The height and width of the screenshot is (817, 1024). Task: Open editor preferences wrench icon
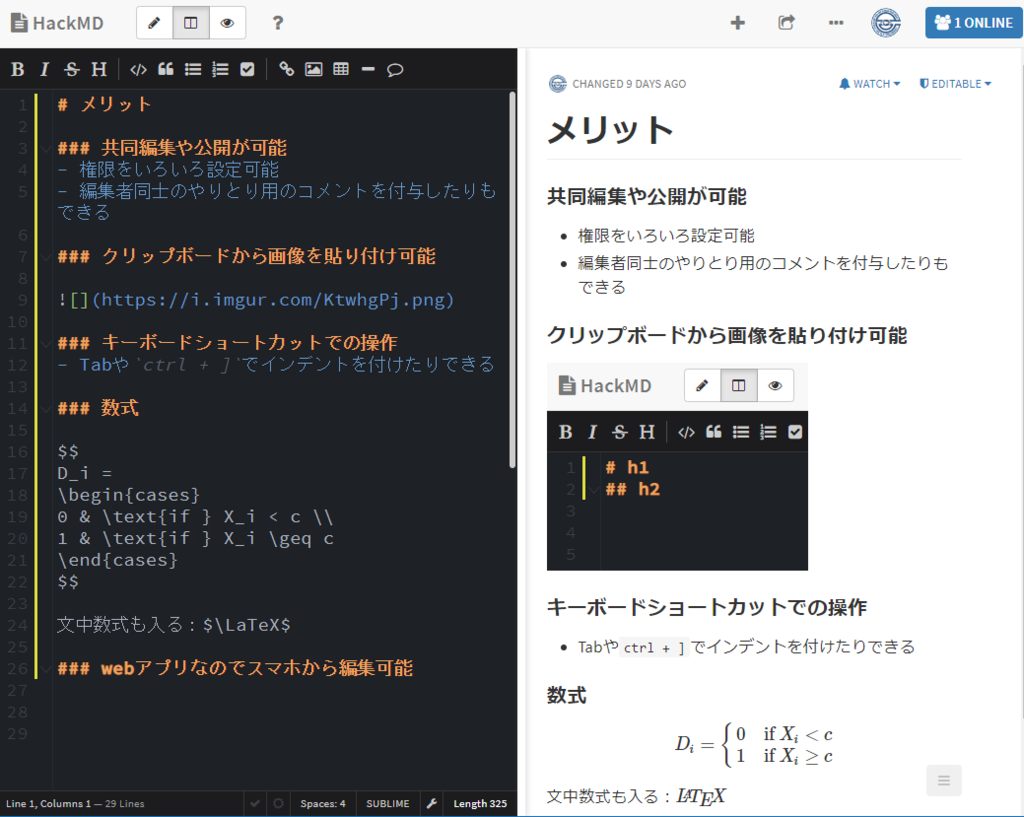(431, 803)
